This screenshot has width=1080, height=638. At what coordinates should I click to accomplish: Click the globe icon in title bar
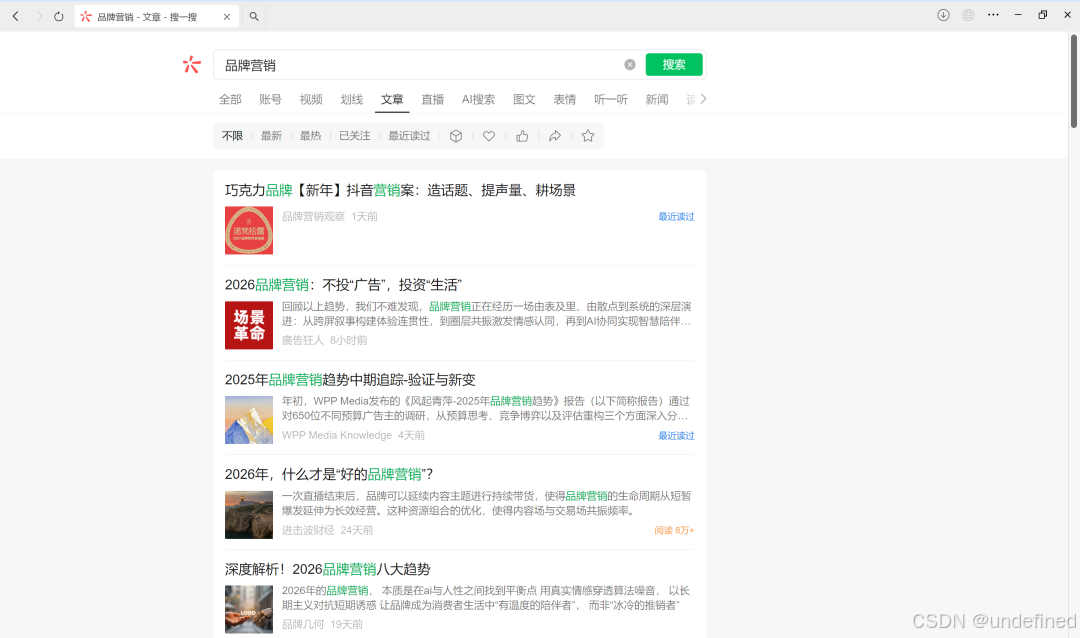pos(968,15)
